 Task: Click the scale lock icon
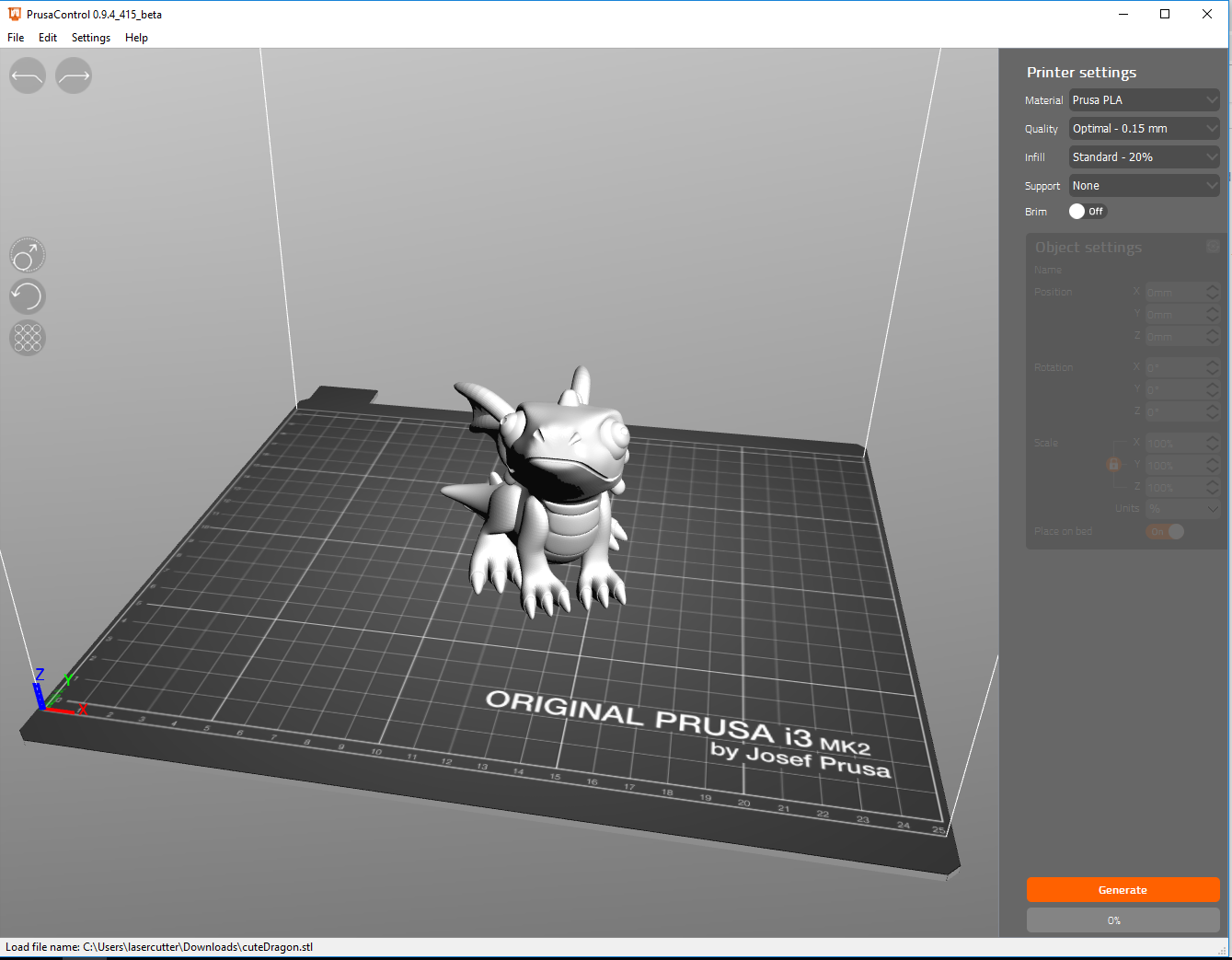(1113, 465)
